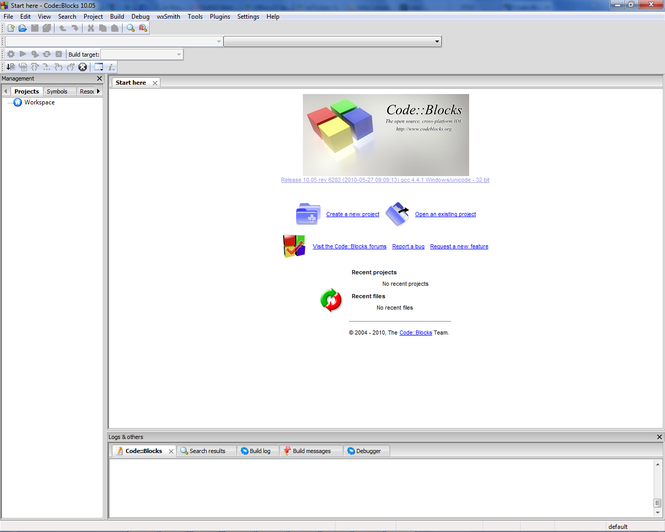This screenshot has width=665, height=532.
Task: Click the Run to cursor icon
Action: [x=23, y=67]
